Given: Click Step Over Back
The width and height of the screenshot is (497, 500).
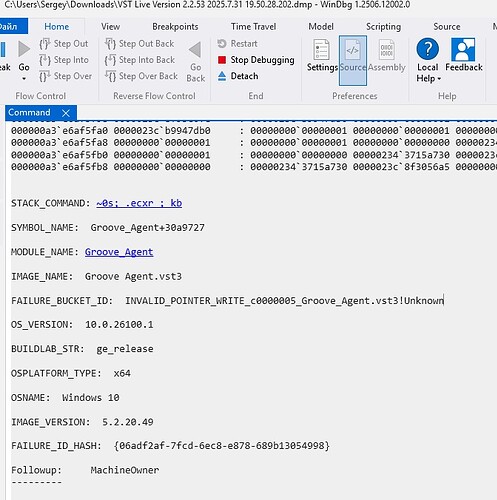Looking at the screenshot, I should tap(141, 76).
